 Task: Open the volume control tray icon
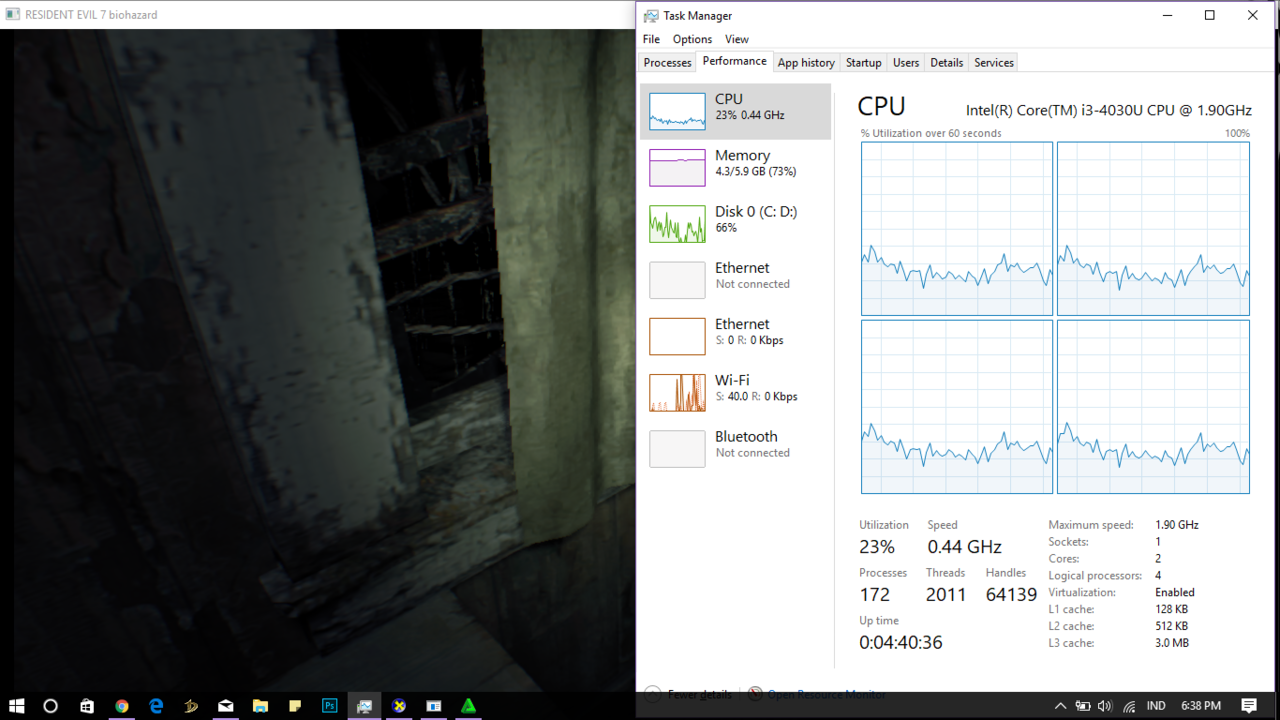(1105, 706)
